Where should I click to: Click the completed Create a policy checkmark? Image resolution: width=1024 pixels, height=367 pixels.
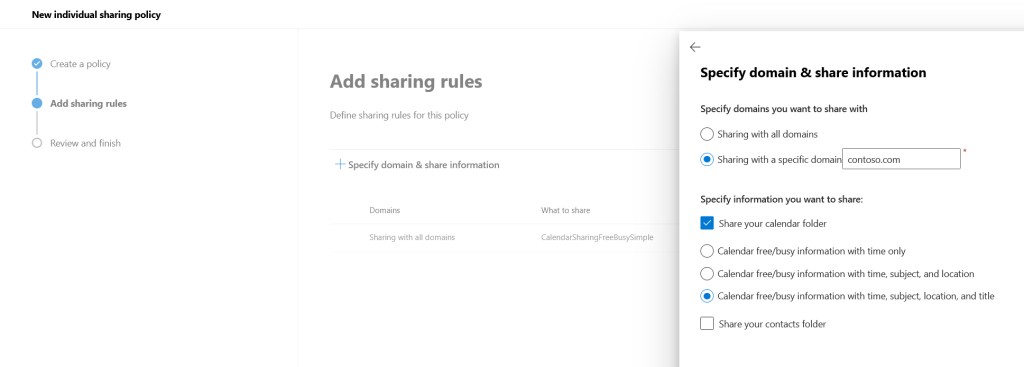[37, 63]
